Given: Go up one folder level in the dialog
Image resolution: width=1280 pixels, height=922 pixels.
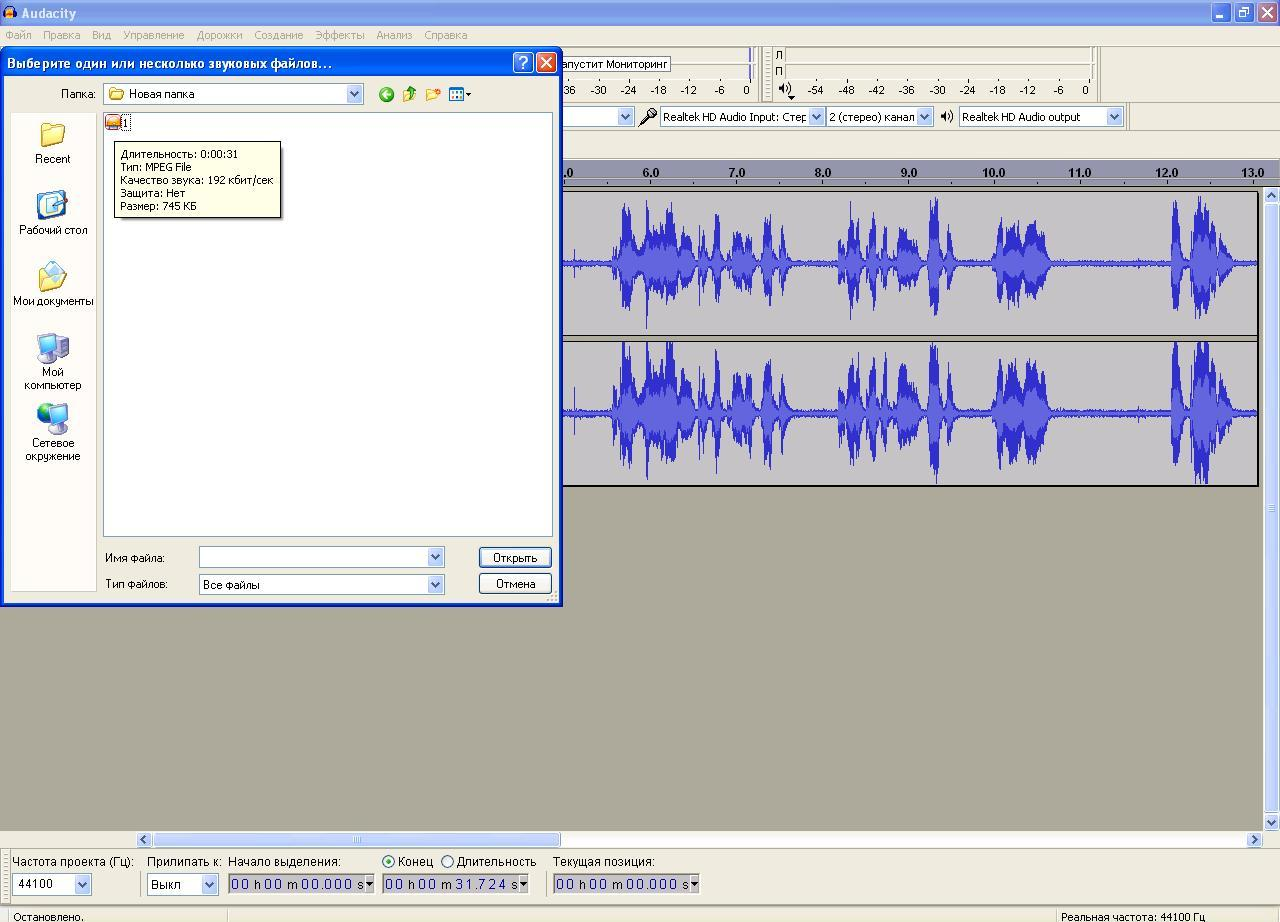Looking at the screenshot, I should pos(409,94).
